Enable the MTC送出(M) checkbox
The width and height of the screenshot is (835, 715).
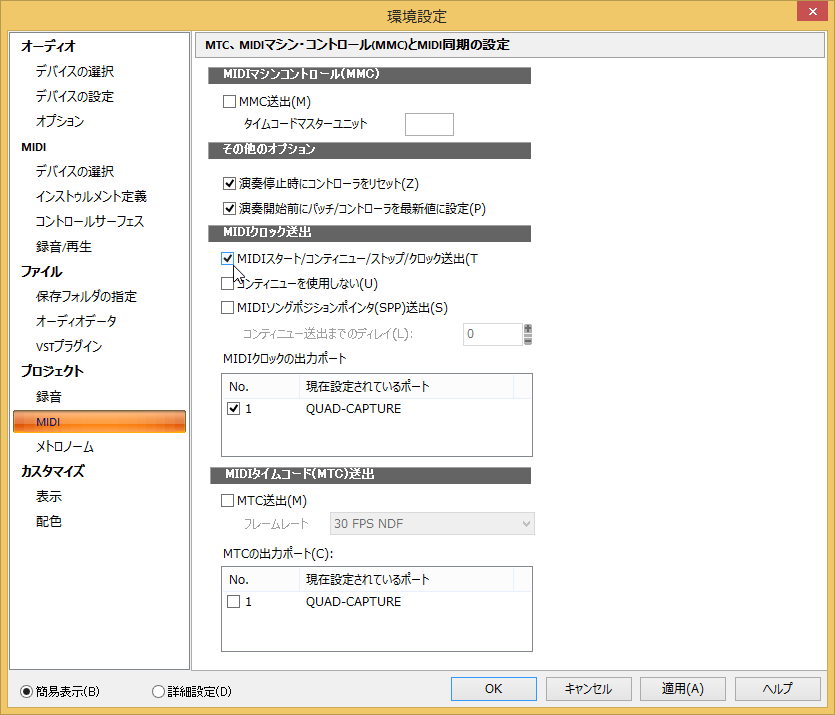pyautogui.click(x=227, y=500)
